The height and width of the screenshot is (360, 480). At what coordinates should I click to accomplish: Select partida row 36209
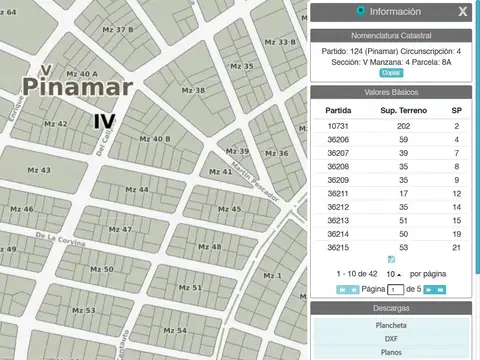click(x=391, y=180)
